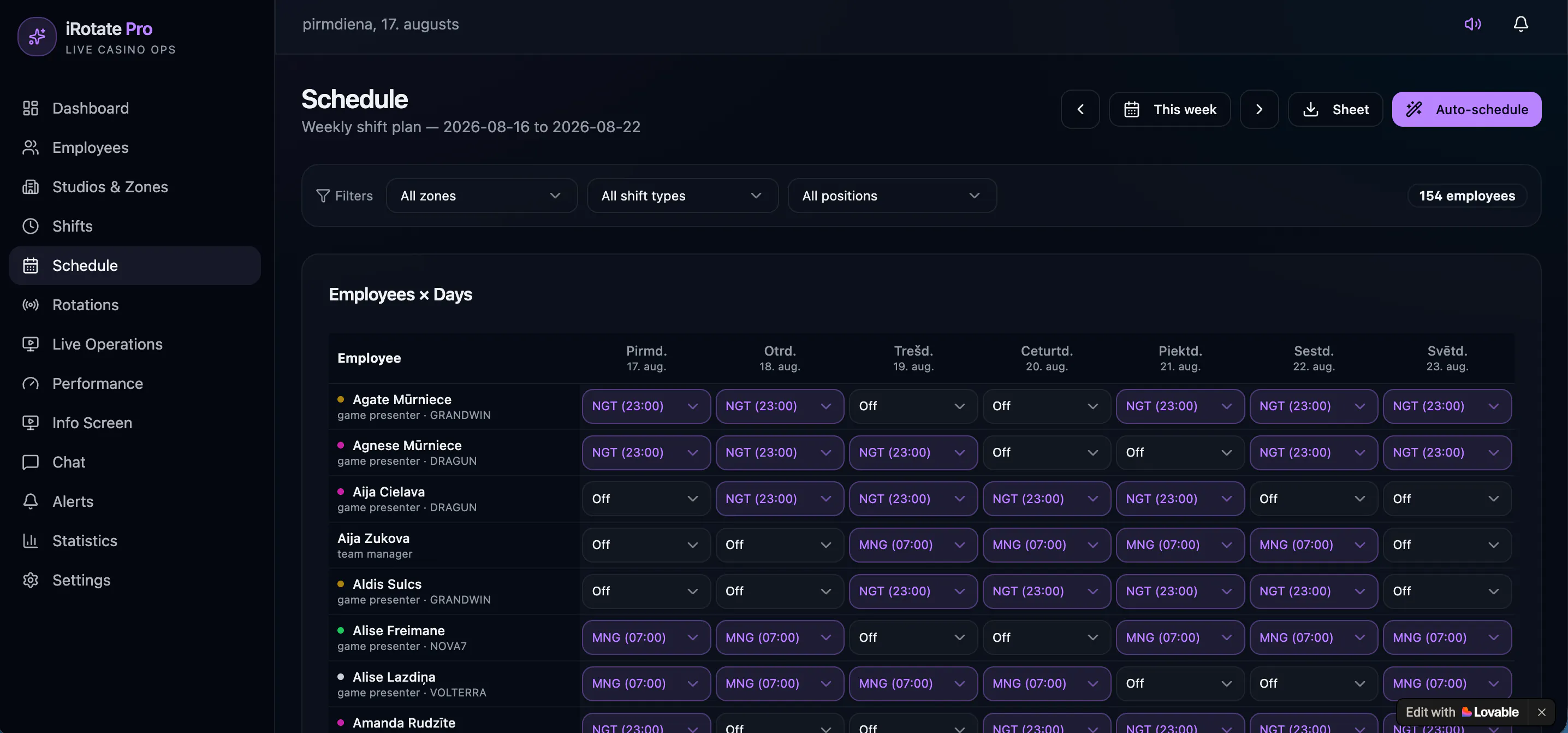
Task: Open Rotations page
Action: pyautogui.click(x=134, y=305)
